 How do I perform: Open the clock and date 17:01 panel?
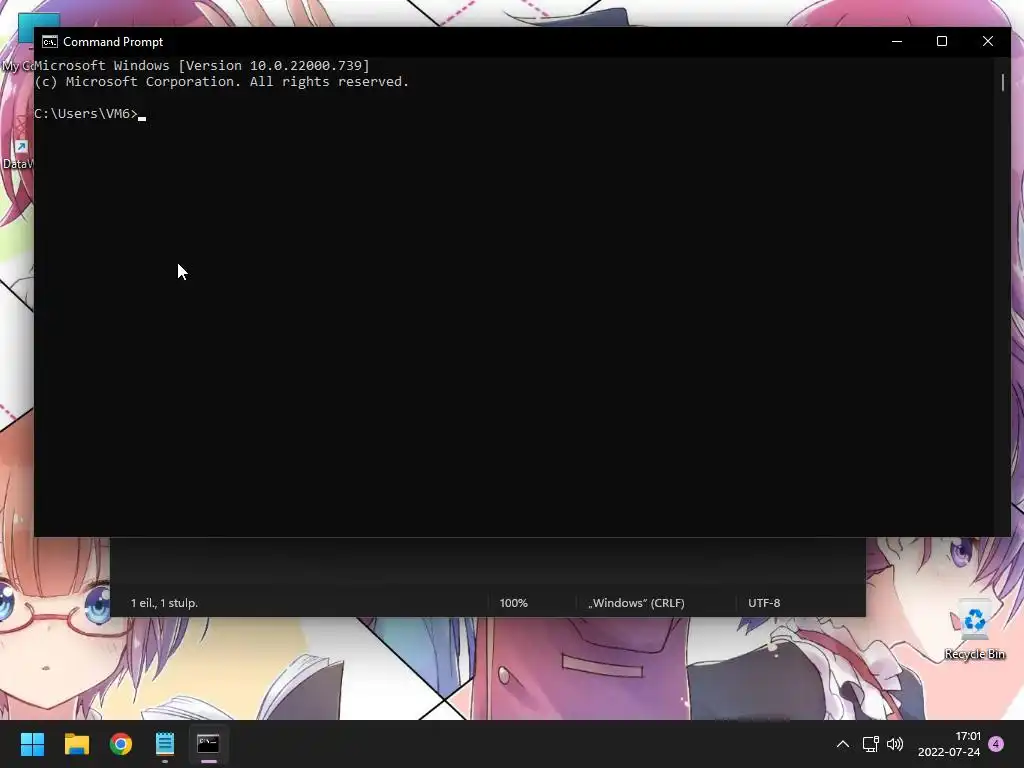[x=949, y=744]
